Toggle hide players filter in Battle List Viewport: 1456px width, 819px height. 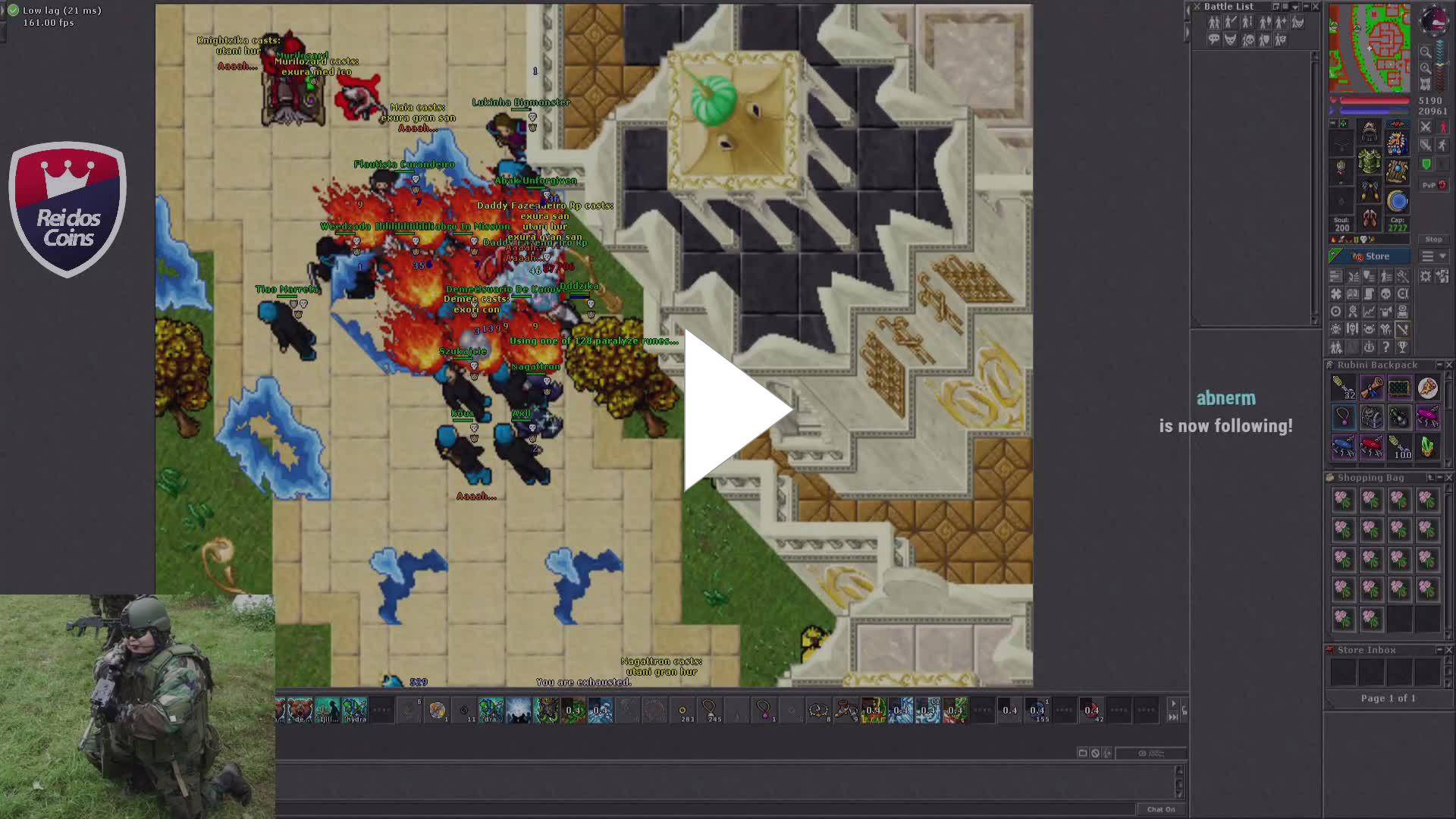tap(1213, 23)
